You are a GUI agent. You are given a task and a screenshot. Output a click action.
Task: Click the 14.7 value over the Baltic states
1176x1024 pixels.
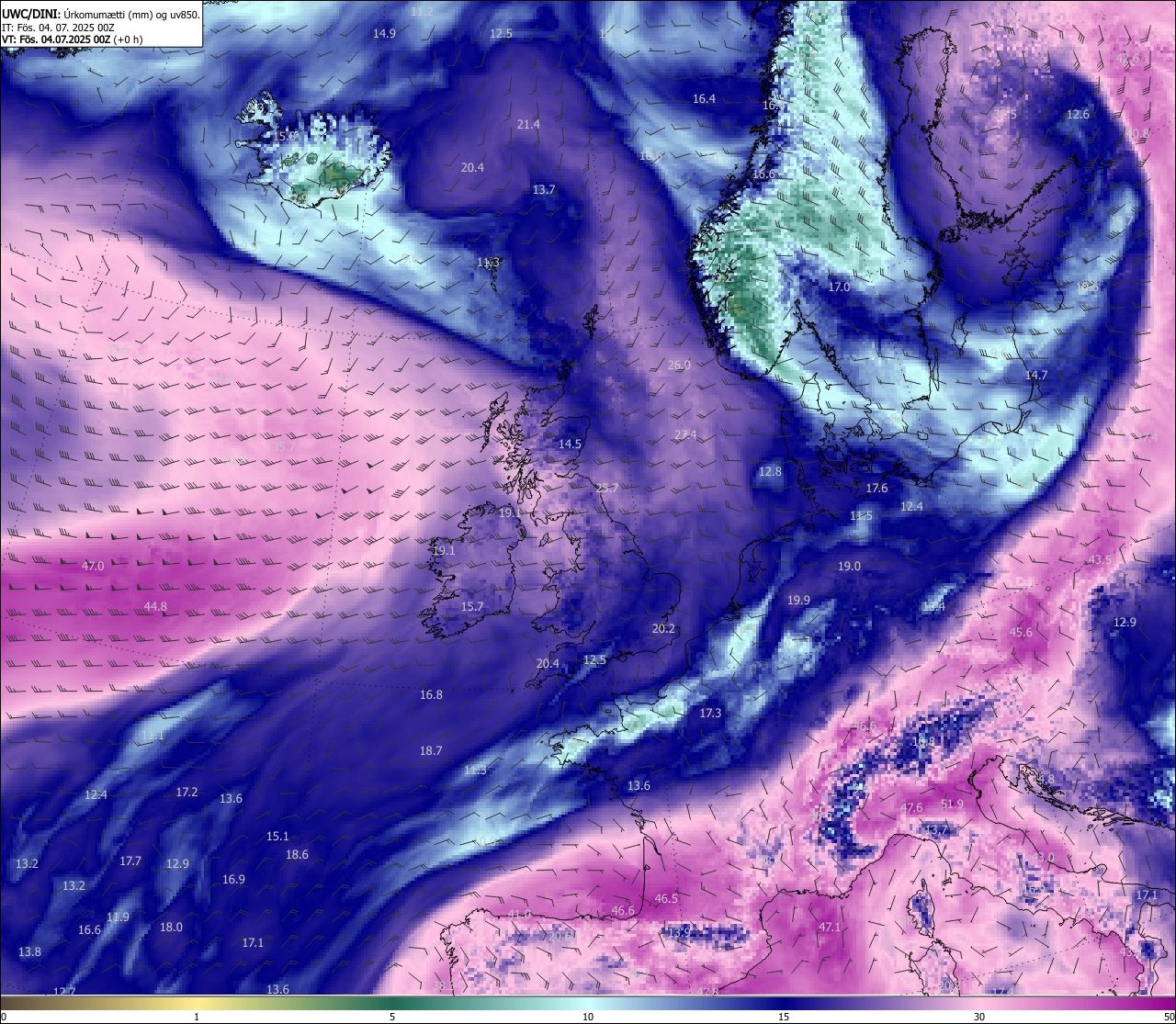click(x=1036, y=376)
